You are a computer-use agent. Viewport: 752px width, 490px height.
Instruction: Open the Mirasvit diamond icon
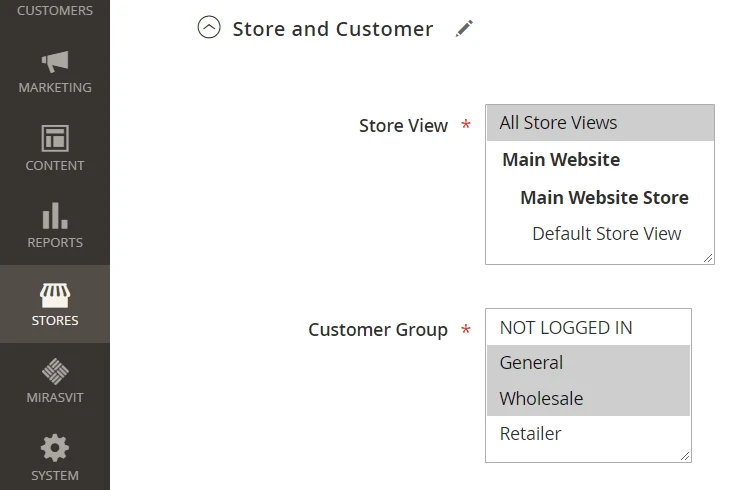(55, 371)
